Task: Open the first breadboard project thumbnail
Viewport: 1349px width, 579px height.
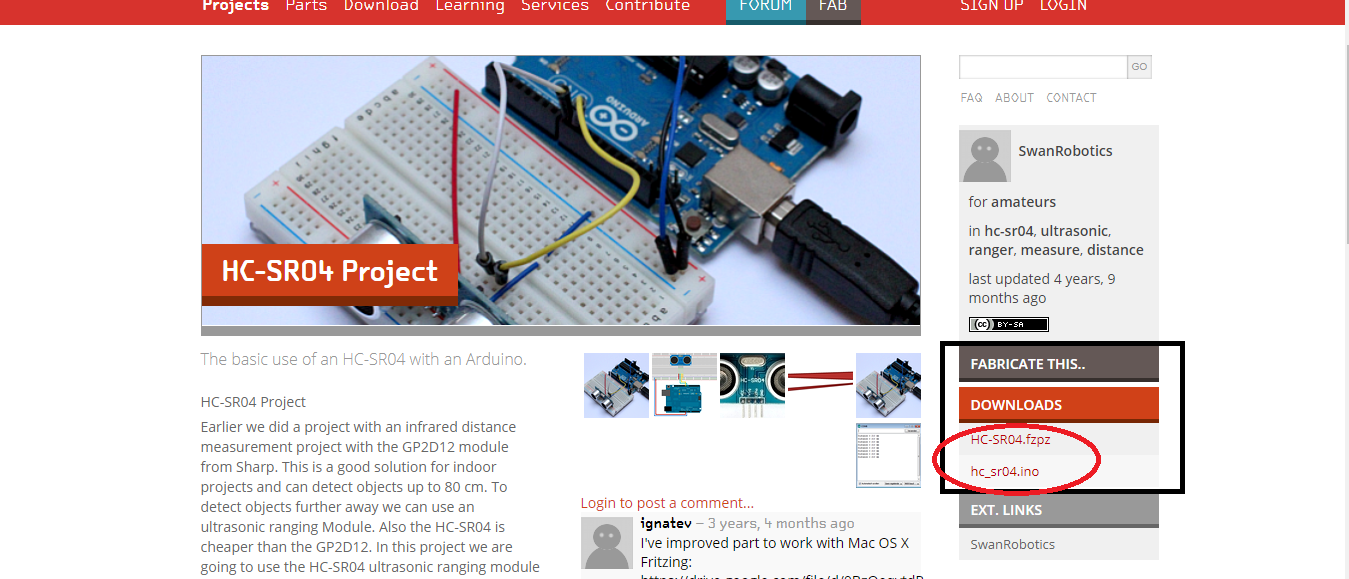Action: click(x=616, y=384)
